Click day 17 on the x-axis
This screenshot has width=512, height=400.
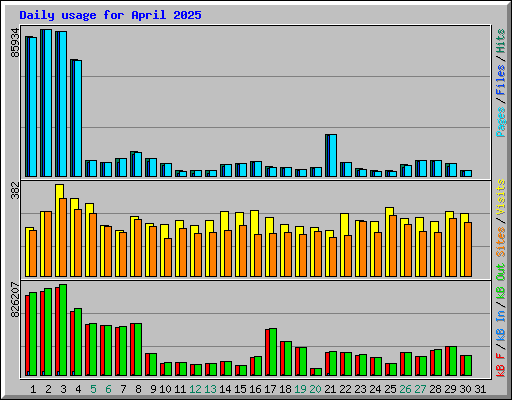coord(270,389)
